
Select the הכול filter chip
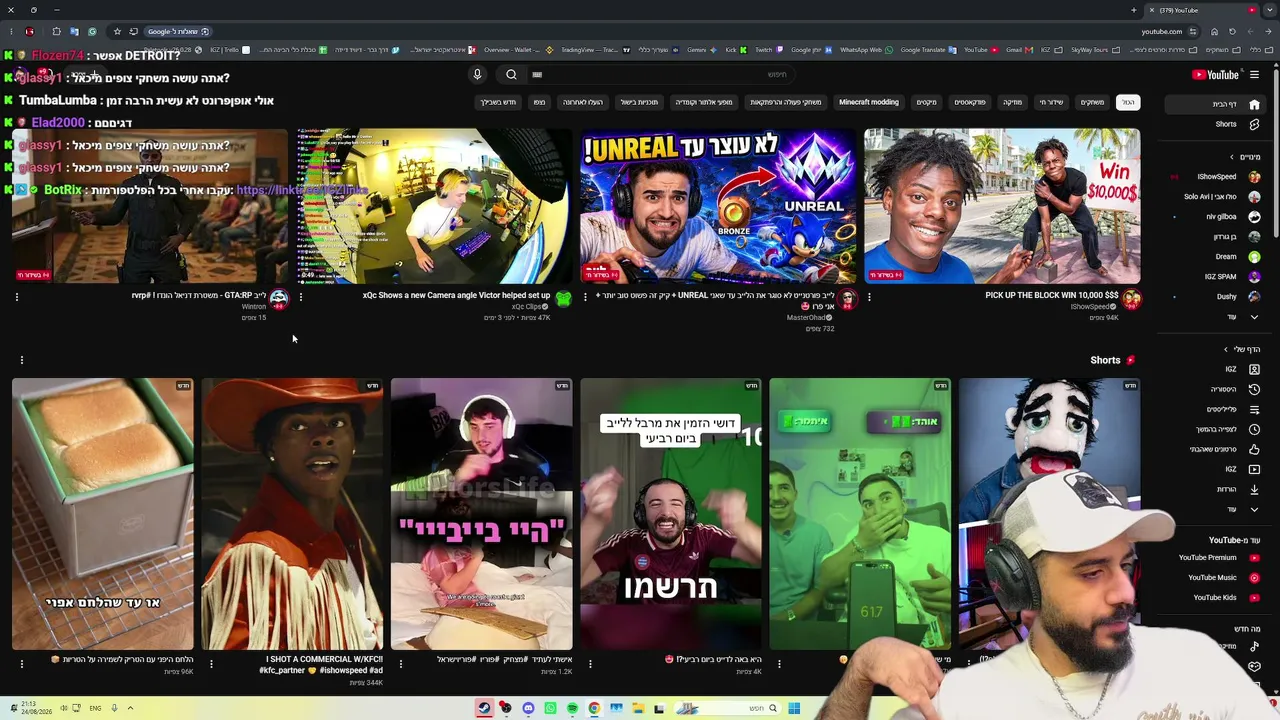1128,102
